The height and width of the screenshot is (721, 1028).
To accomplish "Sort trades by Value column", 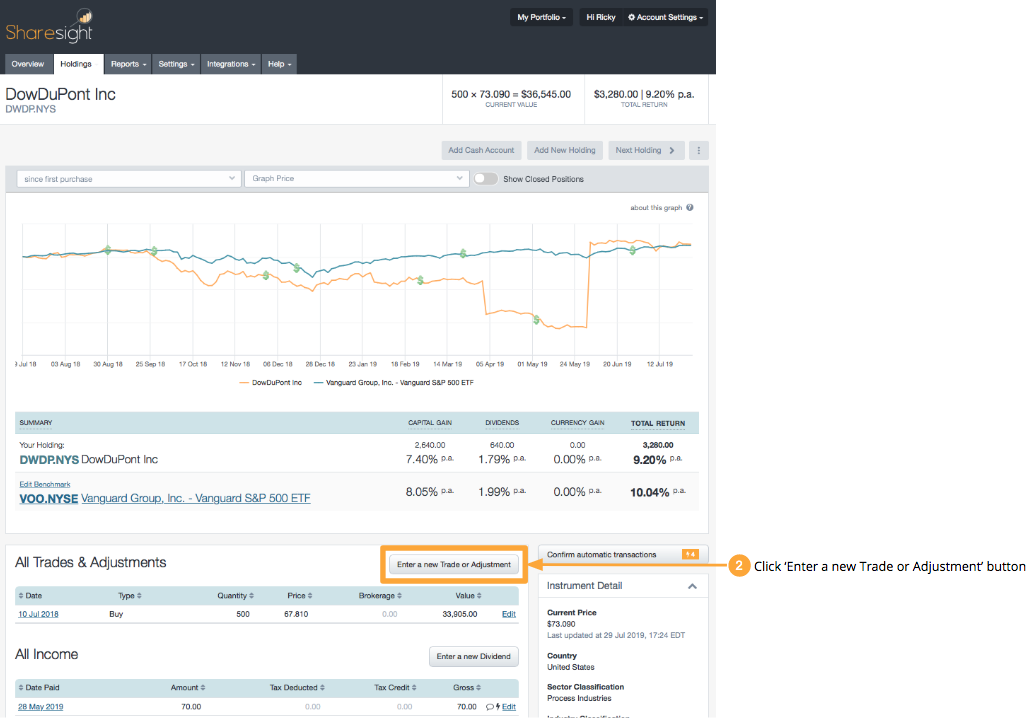I will pyautogui.click(x=469, y=596).
